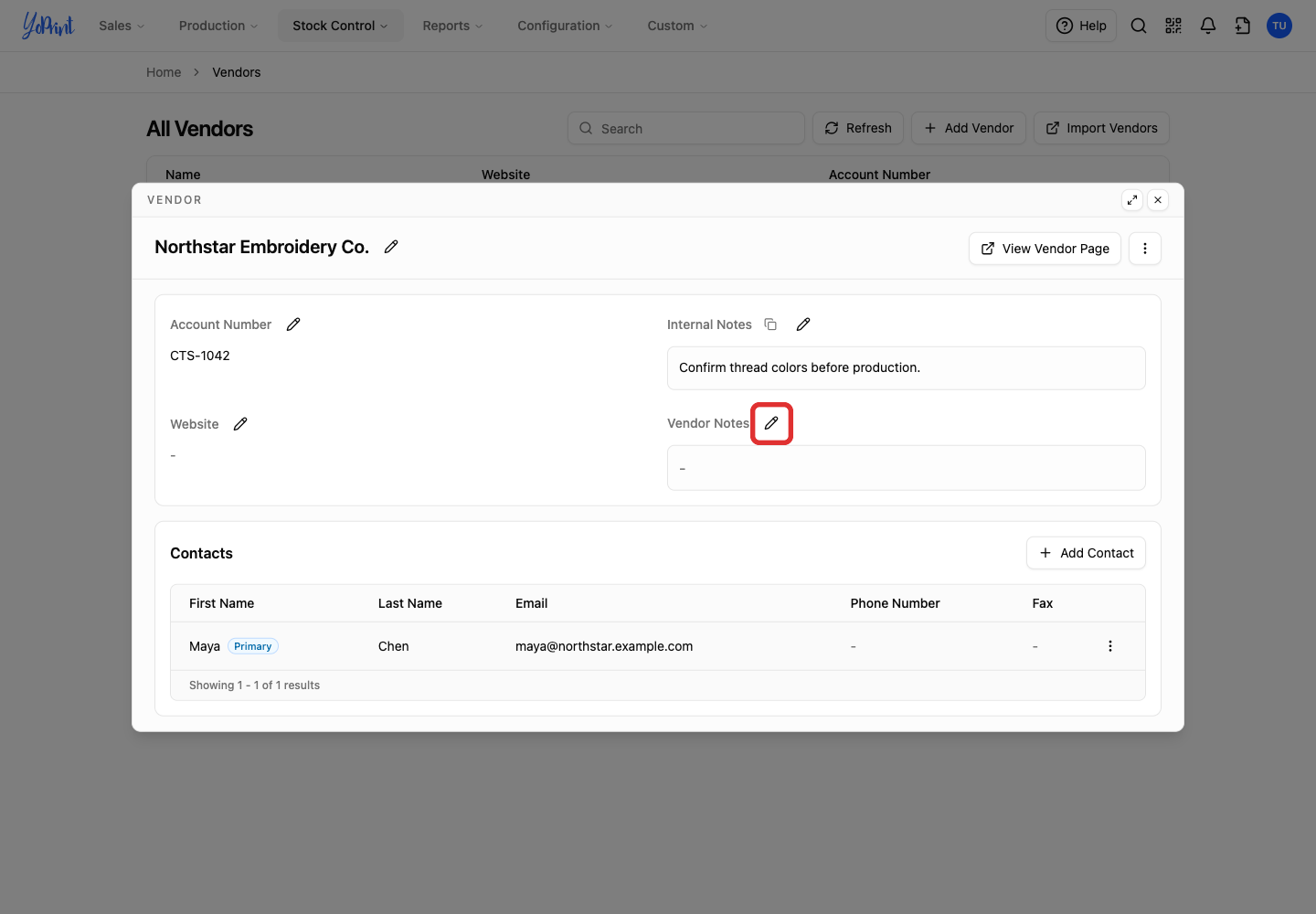
Task: Edit the Account Number pencil icon
Action: pos(293,324)
